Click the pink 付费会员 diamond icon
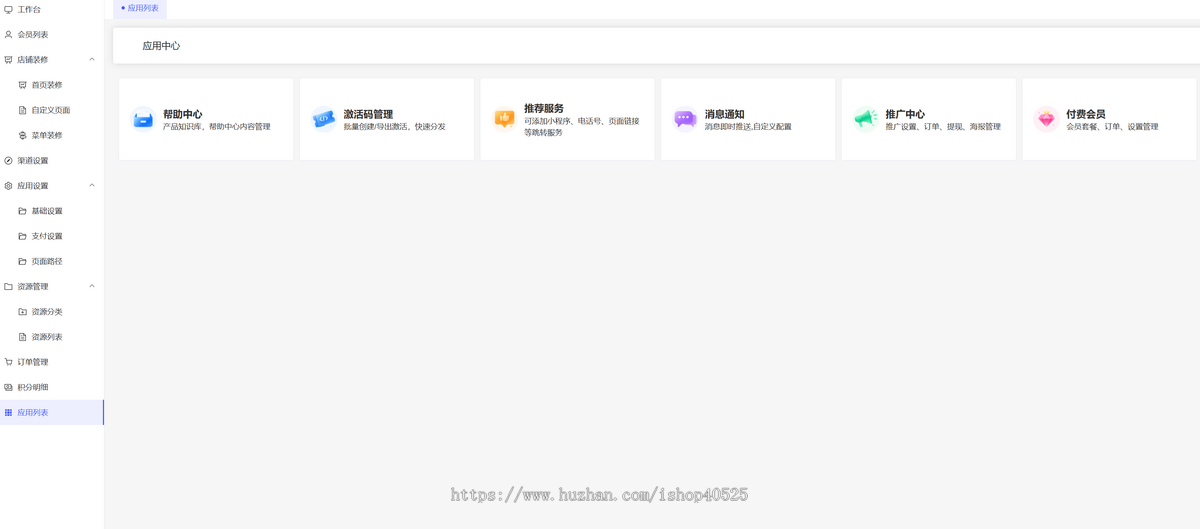Image resolution: width=1200 pixels, height=529 pixels. 1047,119
